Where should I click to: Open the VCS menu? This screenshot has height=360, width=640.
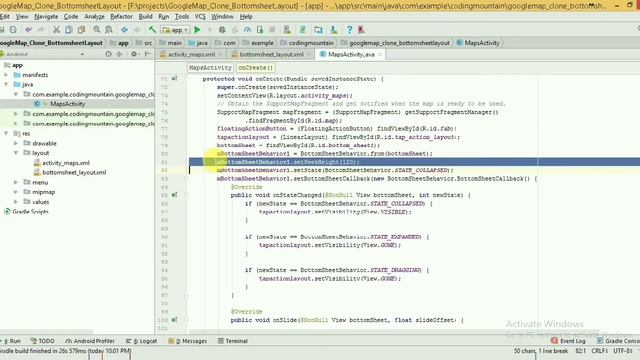200,17
